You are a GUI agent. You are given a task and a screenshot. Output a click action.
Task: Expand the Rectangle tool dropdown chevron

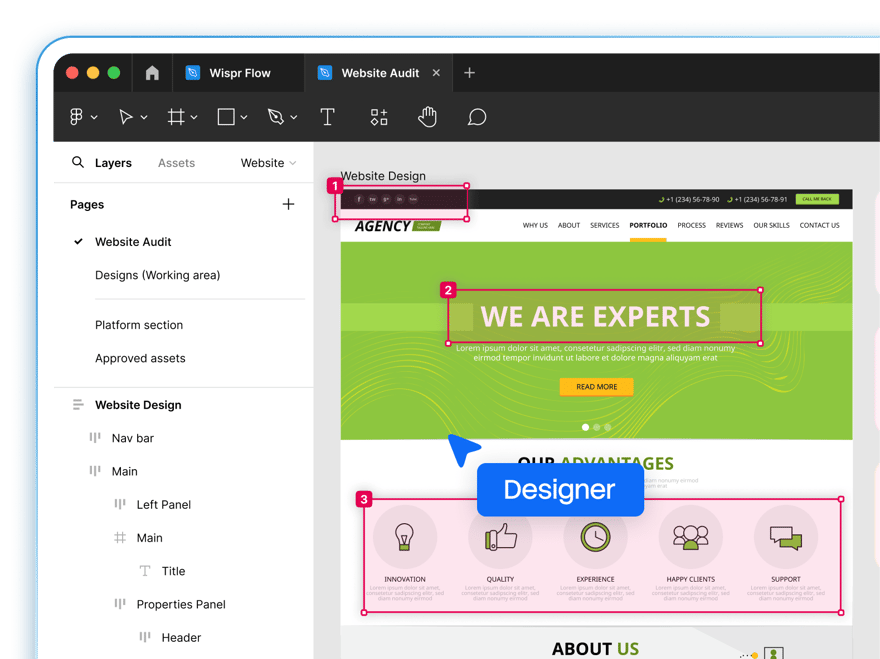(x=244, y=117)
